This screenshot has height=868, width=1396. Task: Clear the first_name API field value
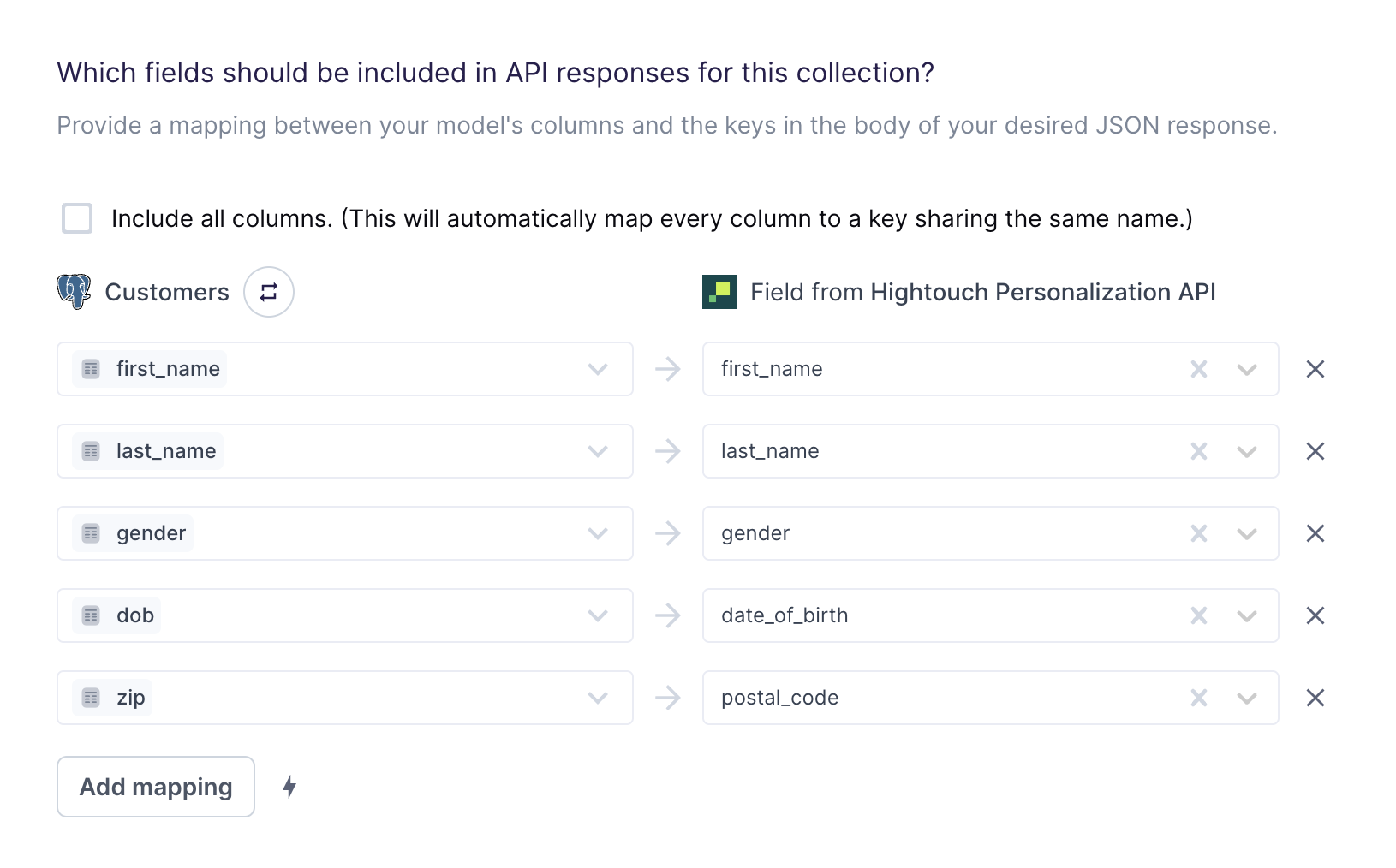tap(1198, 369)
